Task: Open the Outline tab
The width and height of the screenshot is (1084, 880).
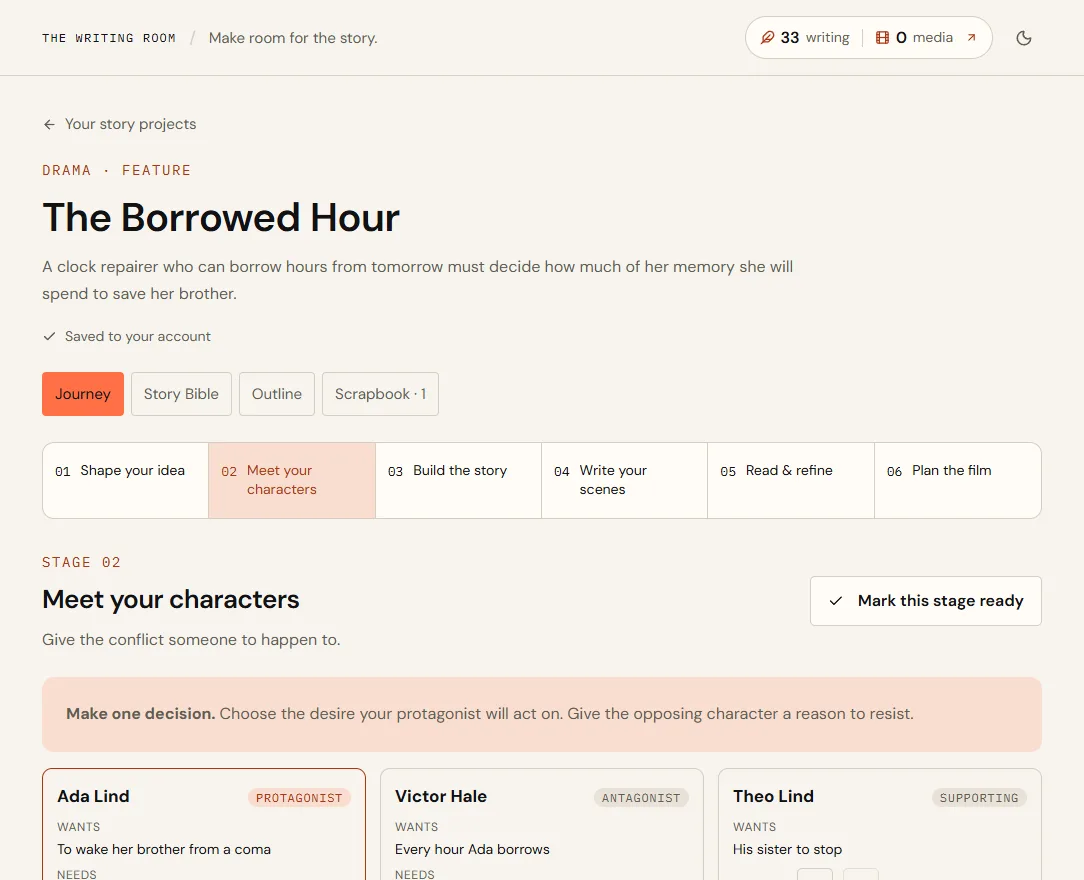Action: [277, 394]
